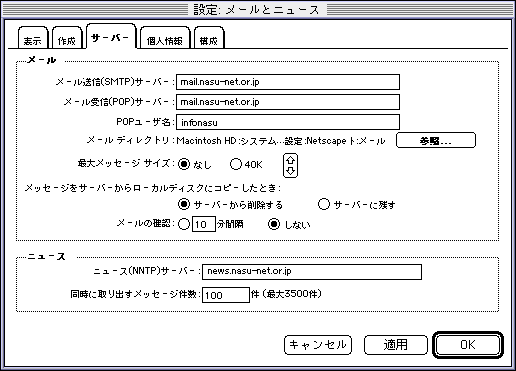Click the 適用 apply button

[396, 345]
